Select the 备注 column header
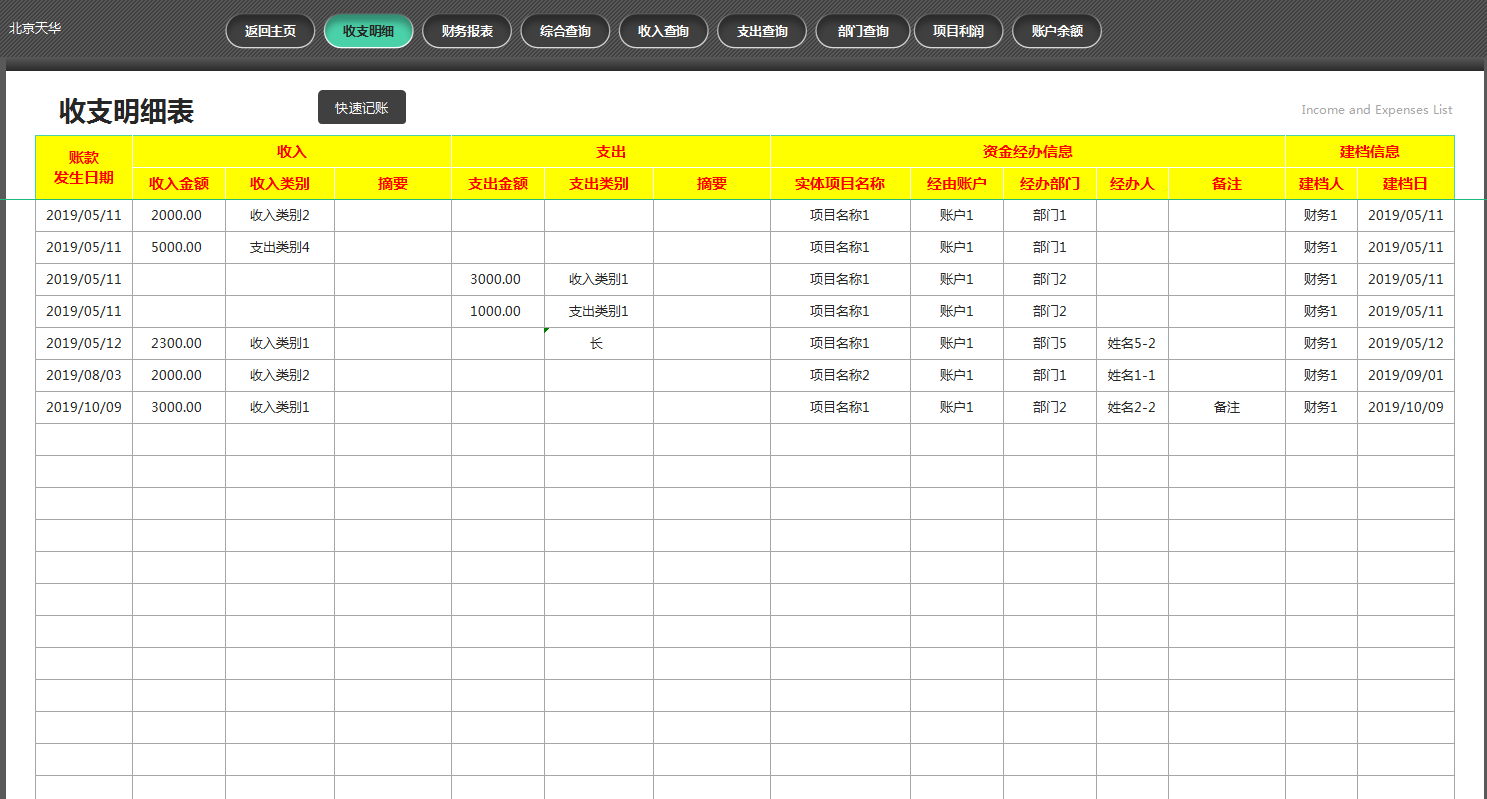 pyautogui.click(x=1227, y=184)
